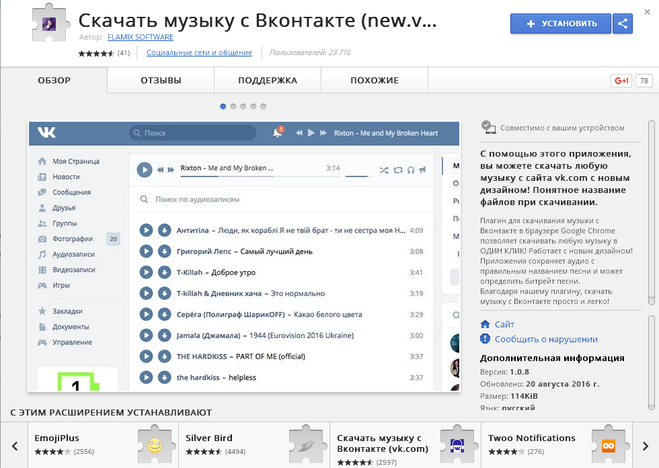Click Видеозаписи in the VK sidebar
Viewport: 659px width, 468px height.
pyautogui.click(x=67, y=270)
